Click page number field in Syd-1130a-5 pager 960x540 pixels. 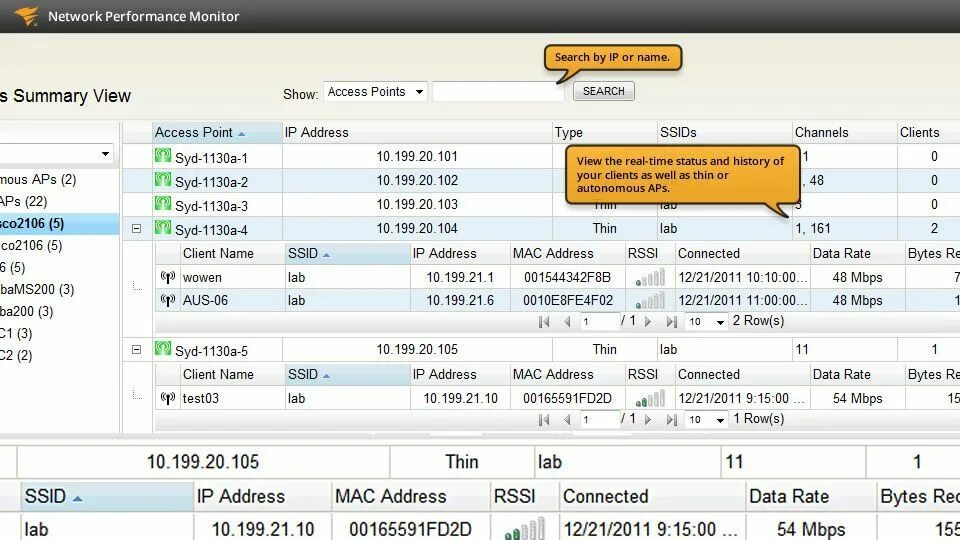click(x=599, y=419)
